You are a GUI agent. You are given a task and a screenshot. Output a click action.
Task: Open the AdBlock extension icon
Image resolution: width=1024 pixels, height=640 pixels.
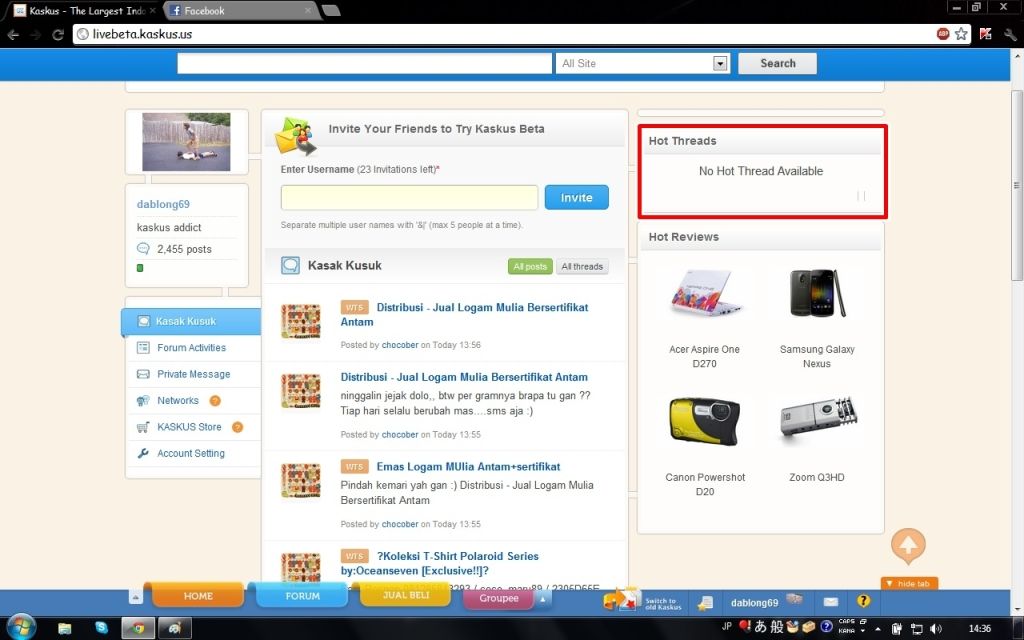pyautogui.click(x=942, y=34)
